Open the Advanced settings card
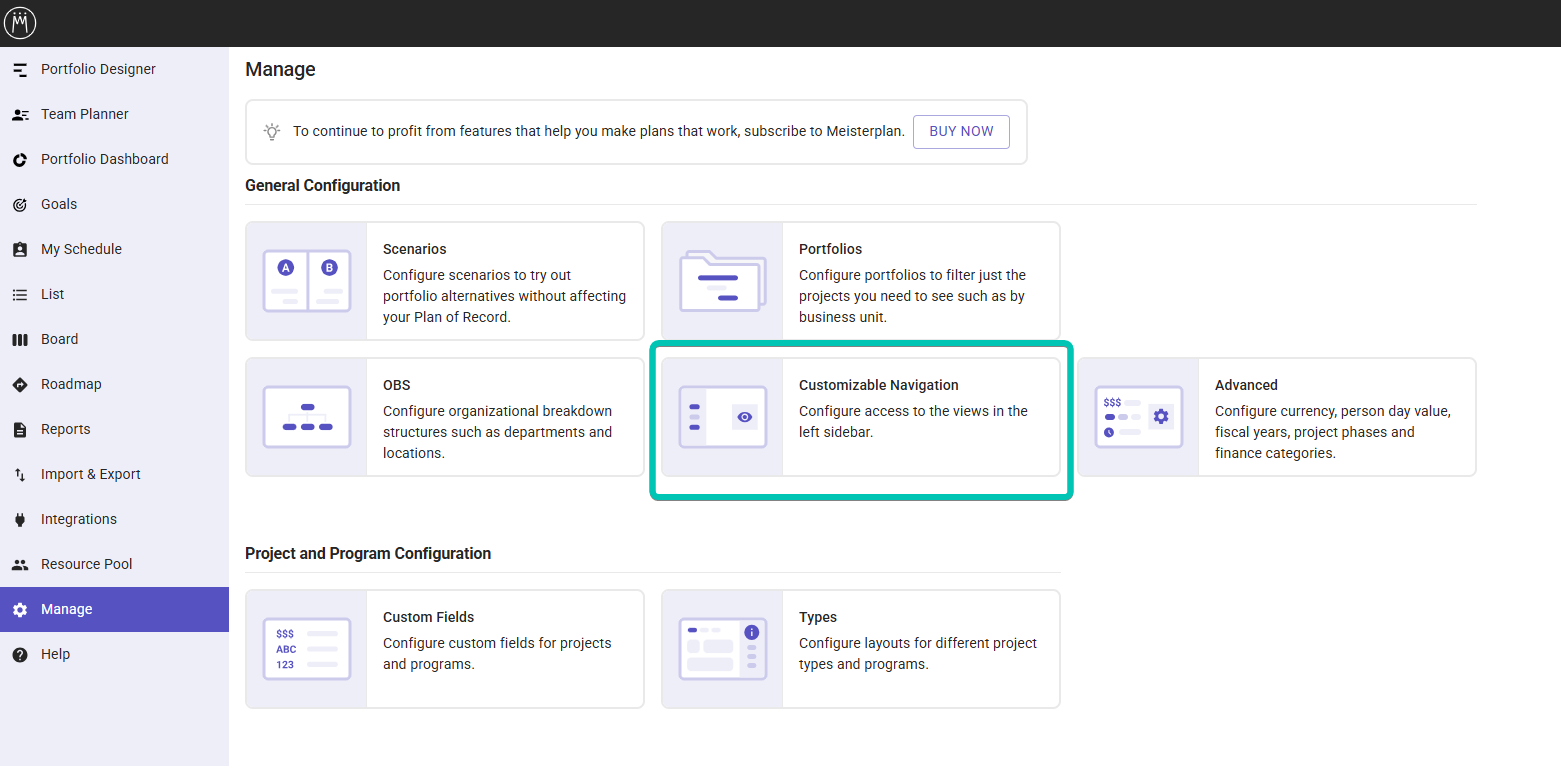Viewport: 1561px width, 766px height. coord(1276,417)
